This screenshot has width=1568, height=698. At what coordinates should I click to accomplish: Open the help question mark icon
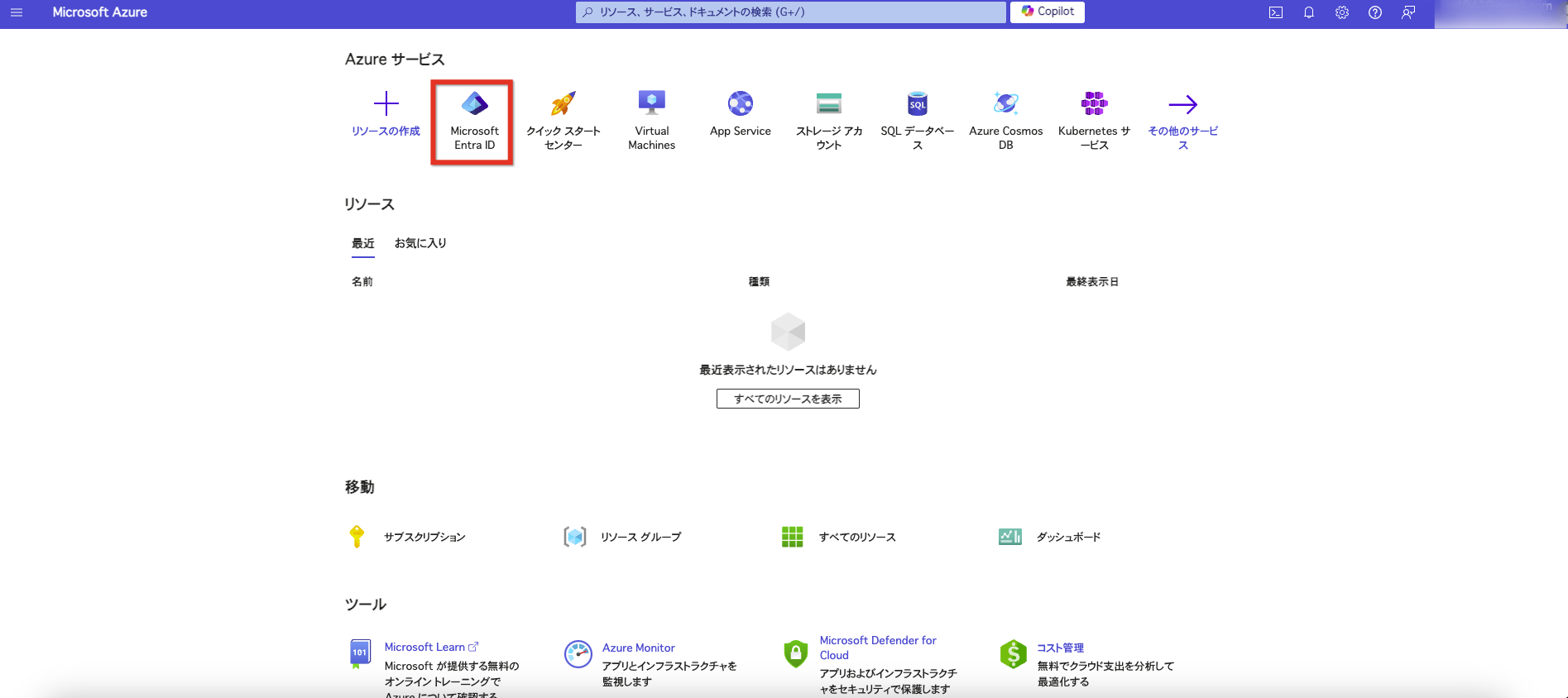point(1375,12)
